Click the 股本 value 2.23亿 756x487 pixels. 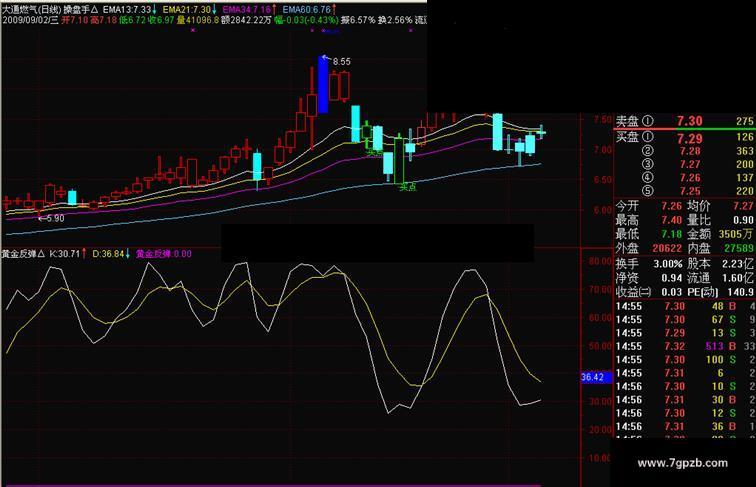click(x=738, y=264)
